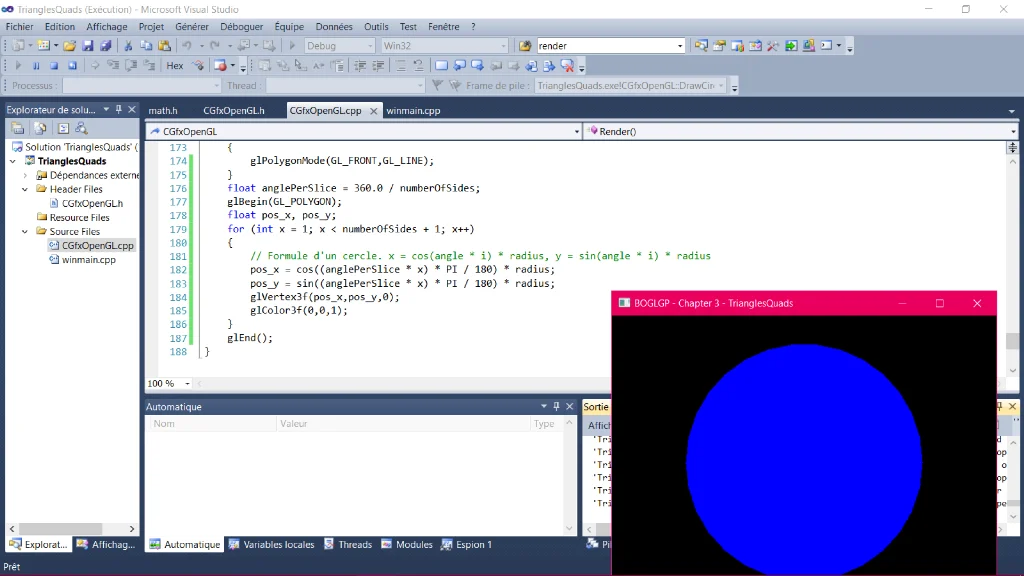Click the Valeur column header in Automatique
The height and width of the screenshot is (576, 1024).
[x=402, y=423]
